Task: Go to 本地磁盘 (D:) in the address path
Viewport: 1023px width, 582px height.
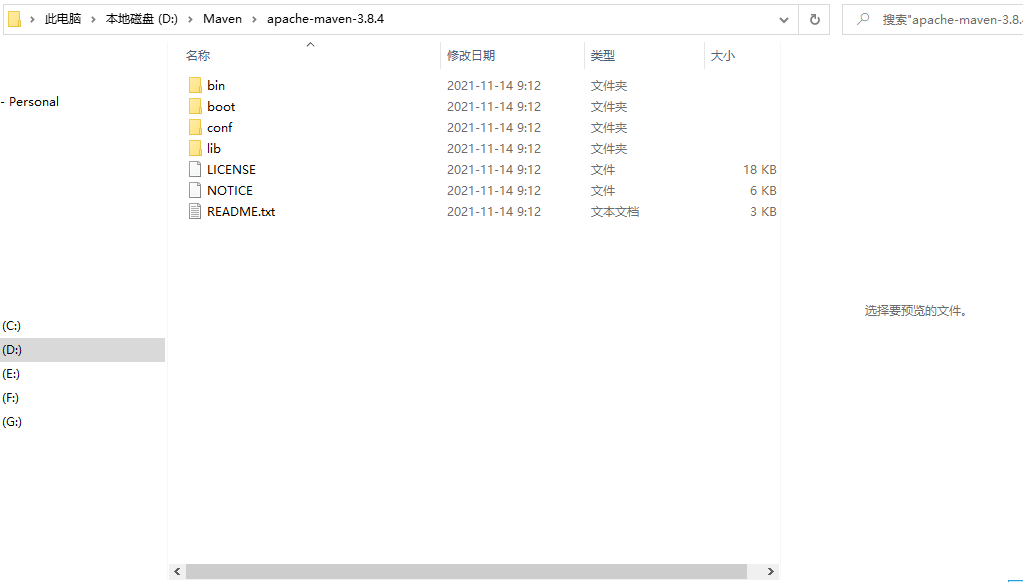Action: (142, 19)
